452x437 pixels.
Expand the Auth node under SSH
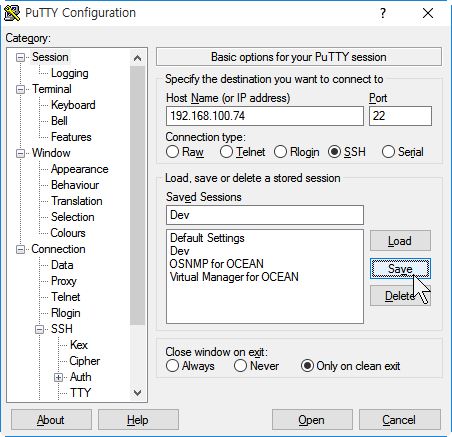pyautogui.click(x=58, y=377)
